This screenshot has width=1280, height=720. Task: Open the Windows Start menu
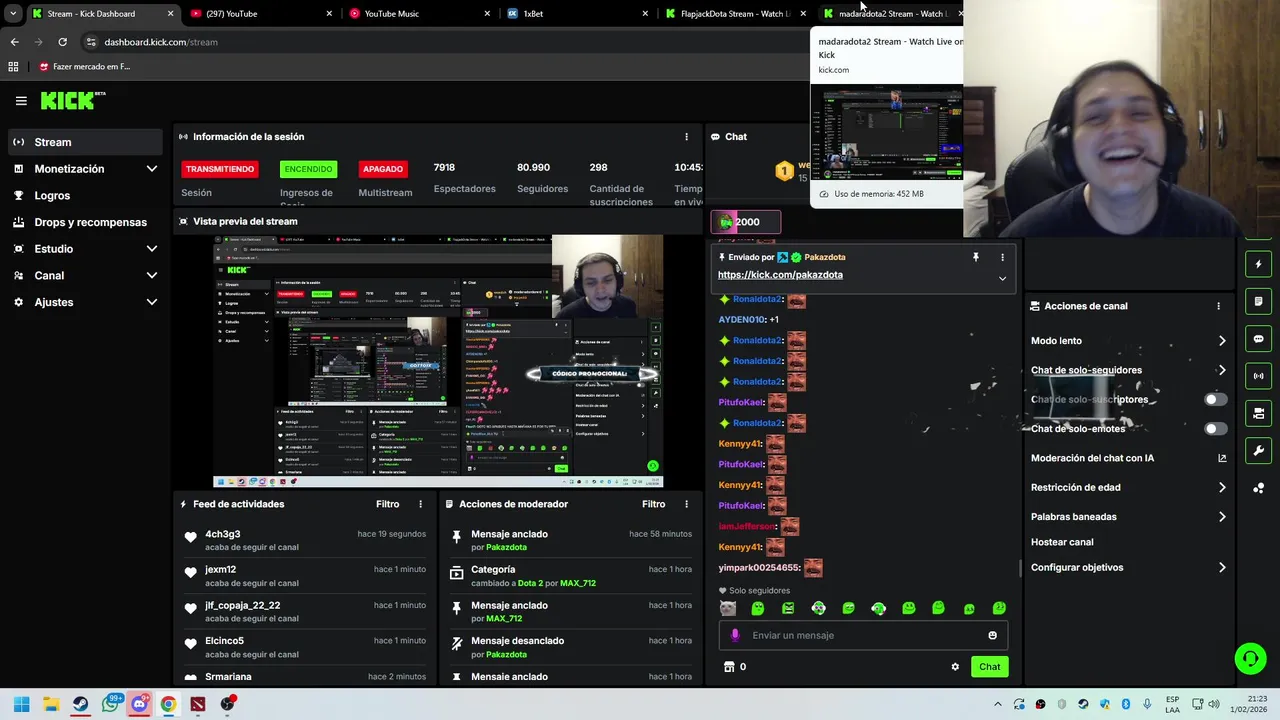click(x=21, y=704)
